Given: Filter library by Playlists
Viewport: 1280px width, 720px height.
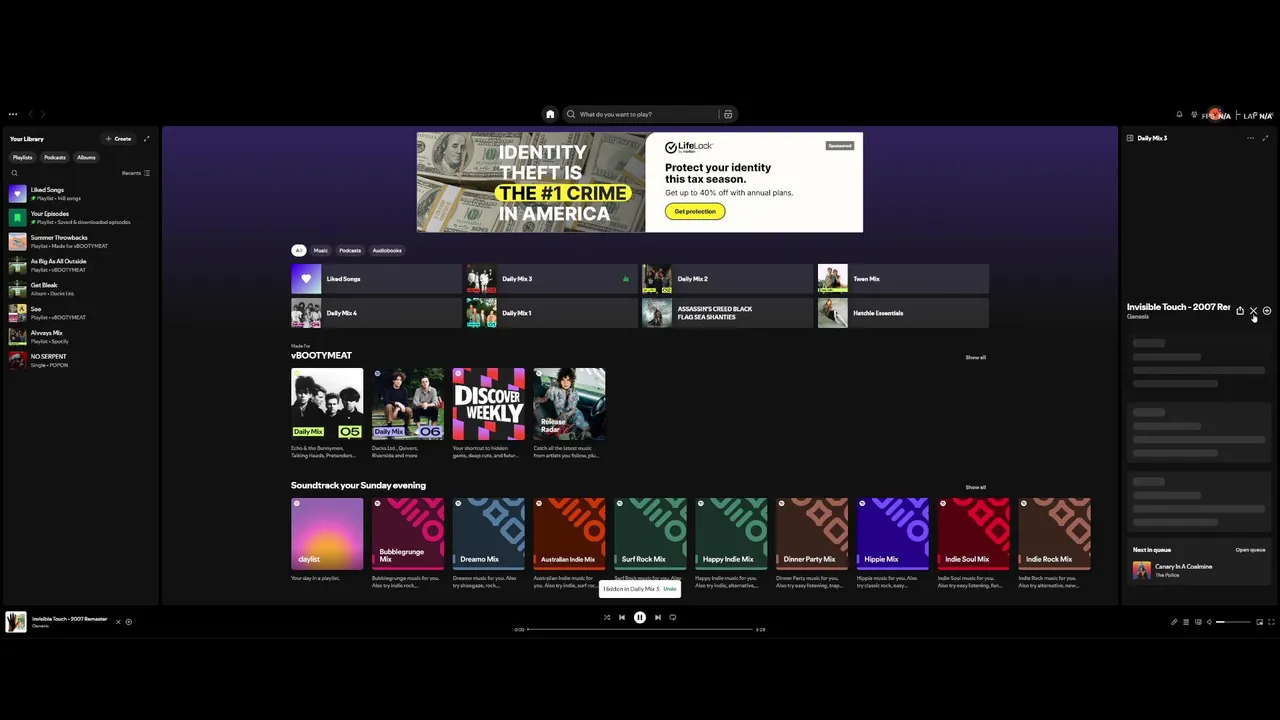Looking at the screenshot, I should tap(23, 157).
